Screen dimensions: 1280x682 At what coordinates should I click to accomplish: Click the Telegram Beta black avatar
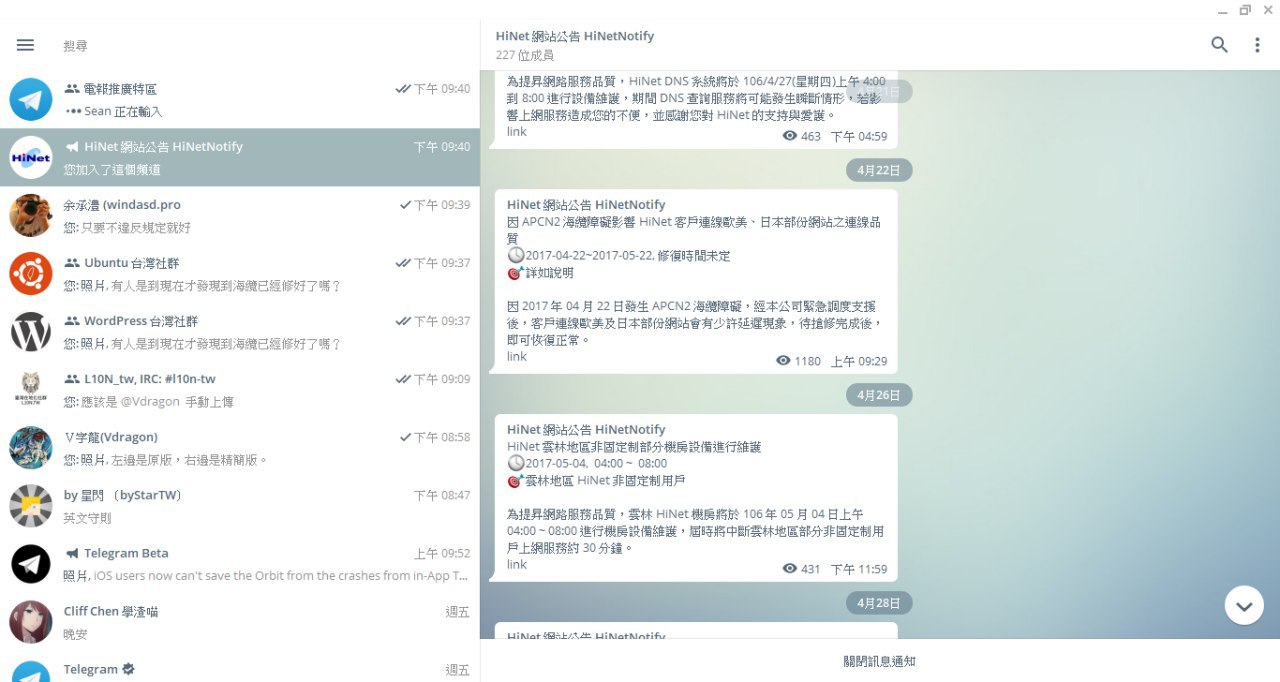(x=31, y=563)
